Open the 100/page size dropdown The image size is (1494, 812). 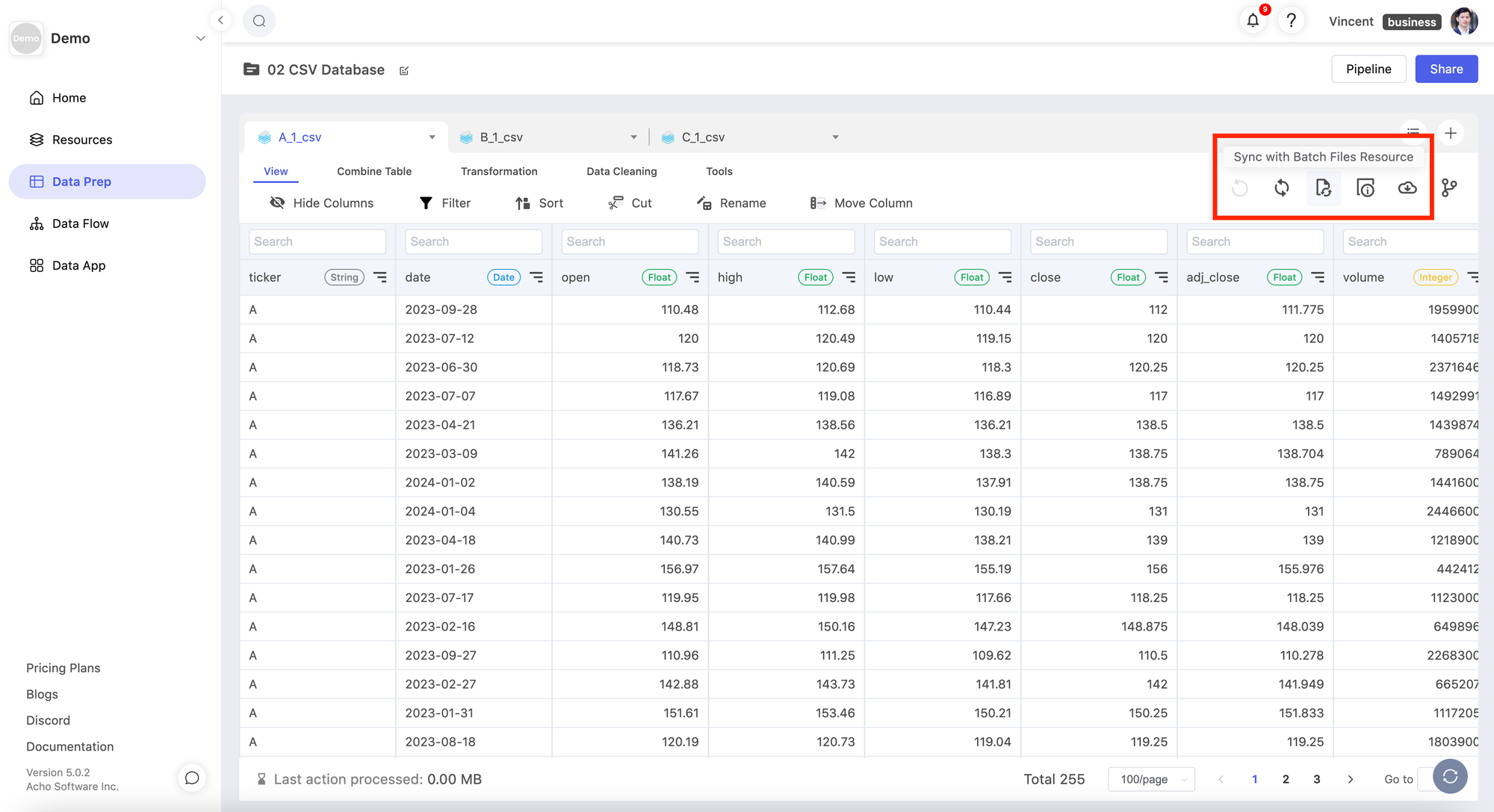(1151, 779)
